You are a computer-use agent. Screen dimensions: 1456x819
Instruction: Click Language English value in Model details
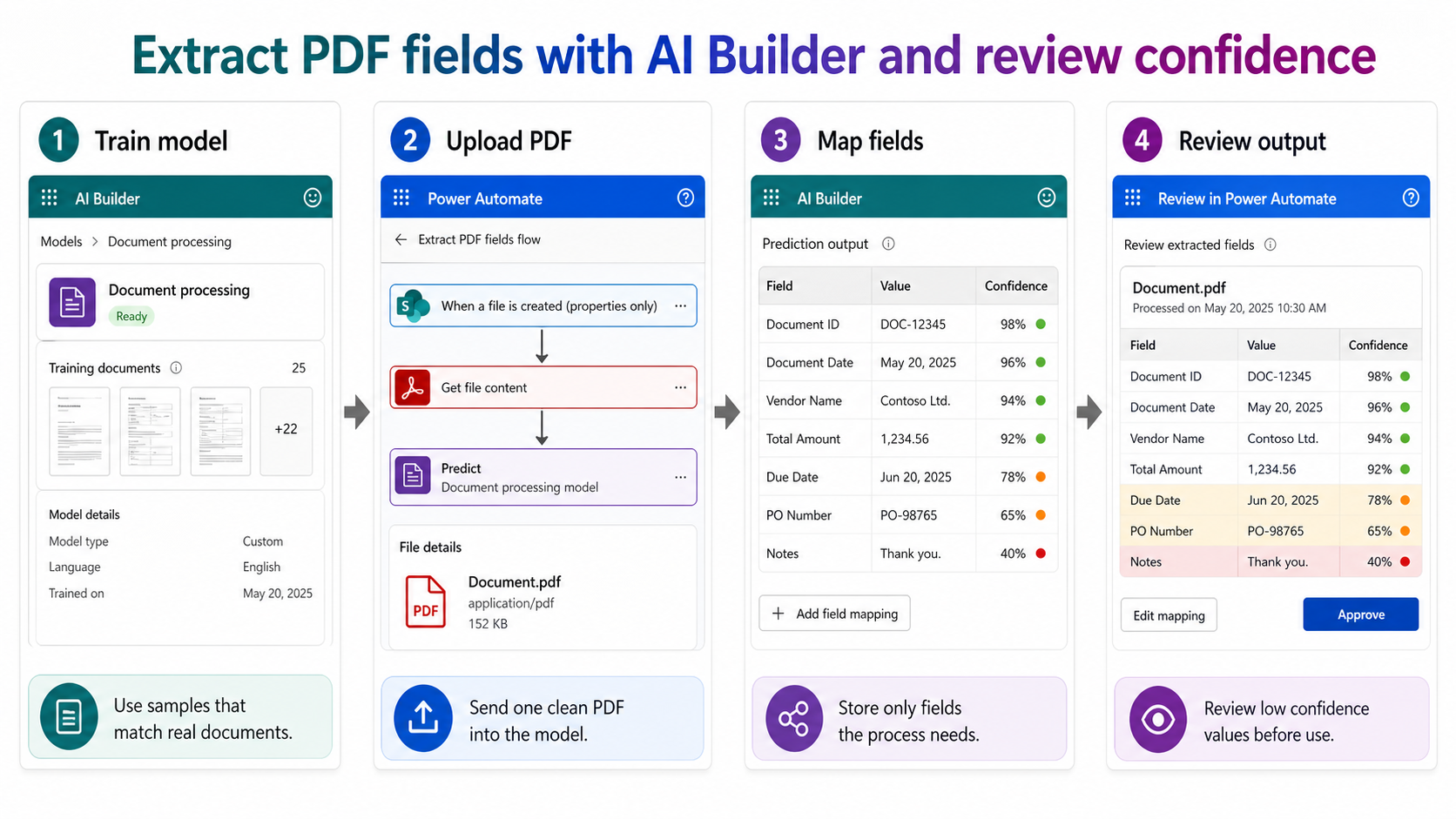[x=261, y=567]
